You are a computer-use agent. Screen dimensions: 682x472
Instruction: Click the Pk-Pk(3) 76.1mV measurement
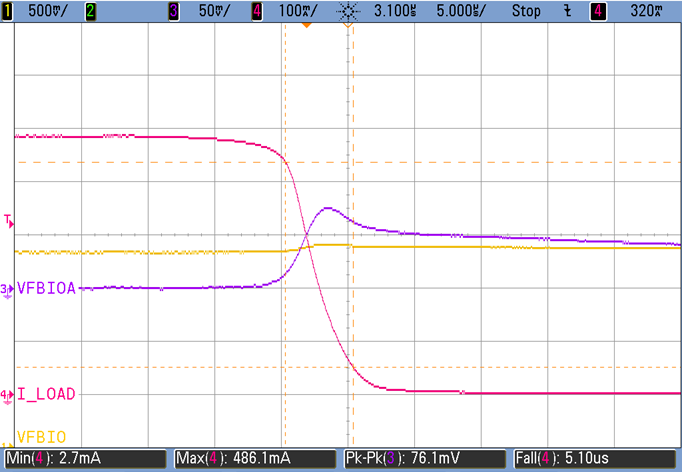pyautogui.click(x=425, y=458)
